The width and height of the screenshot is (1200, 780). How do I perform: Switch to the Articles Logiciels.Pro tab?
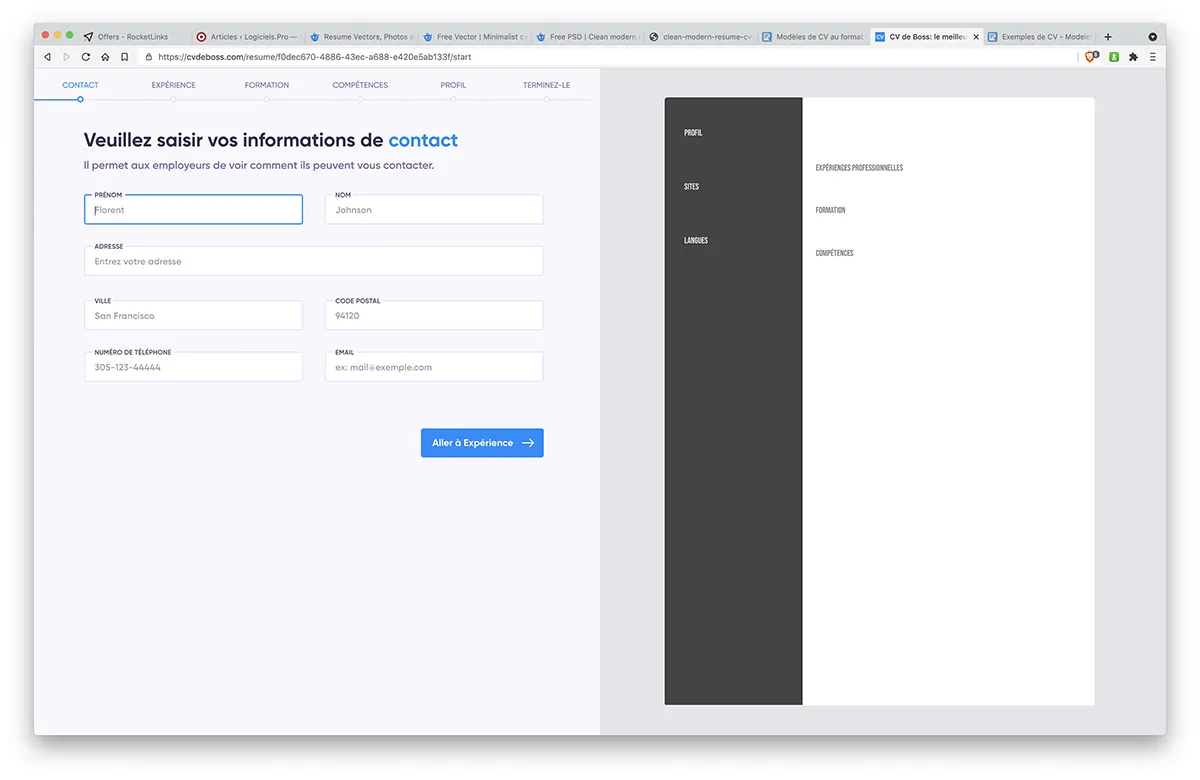point(248,37)
